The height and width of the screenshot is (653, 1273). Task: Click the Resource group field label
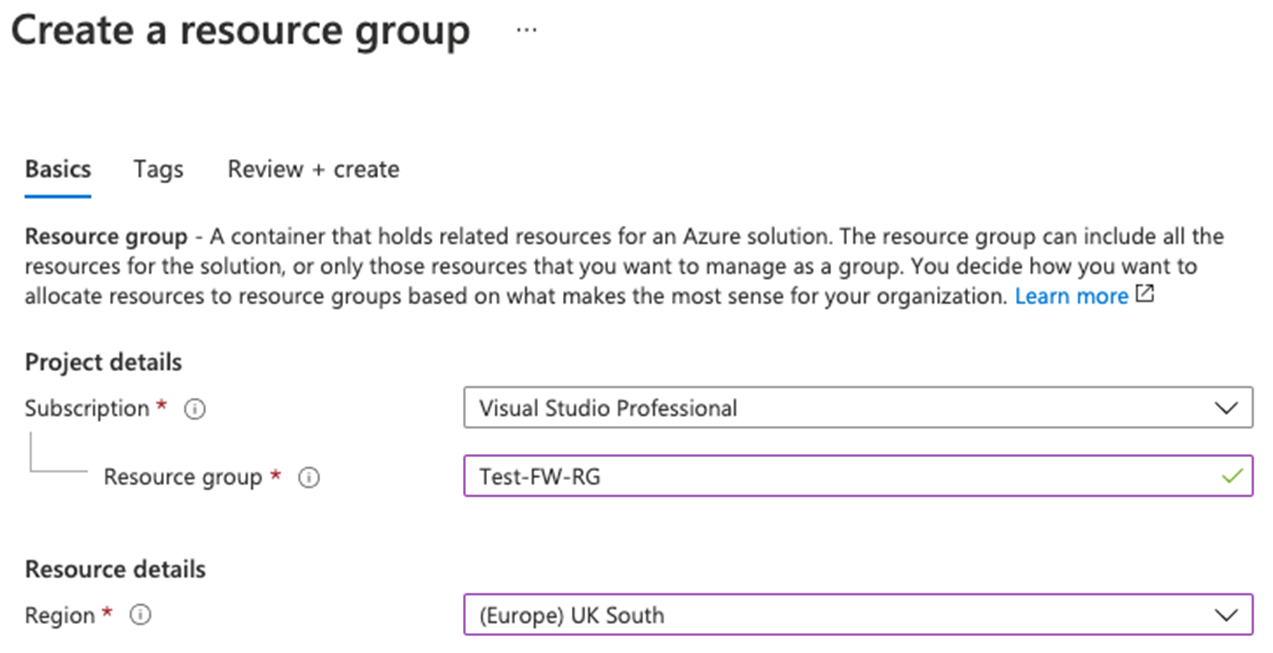click(x=184, y=477)
